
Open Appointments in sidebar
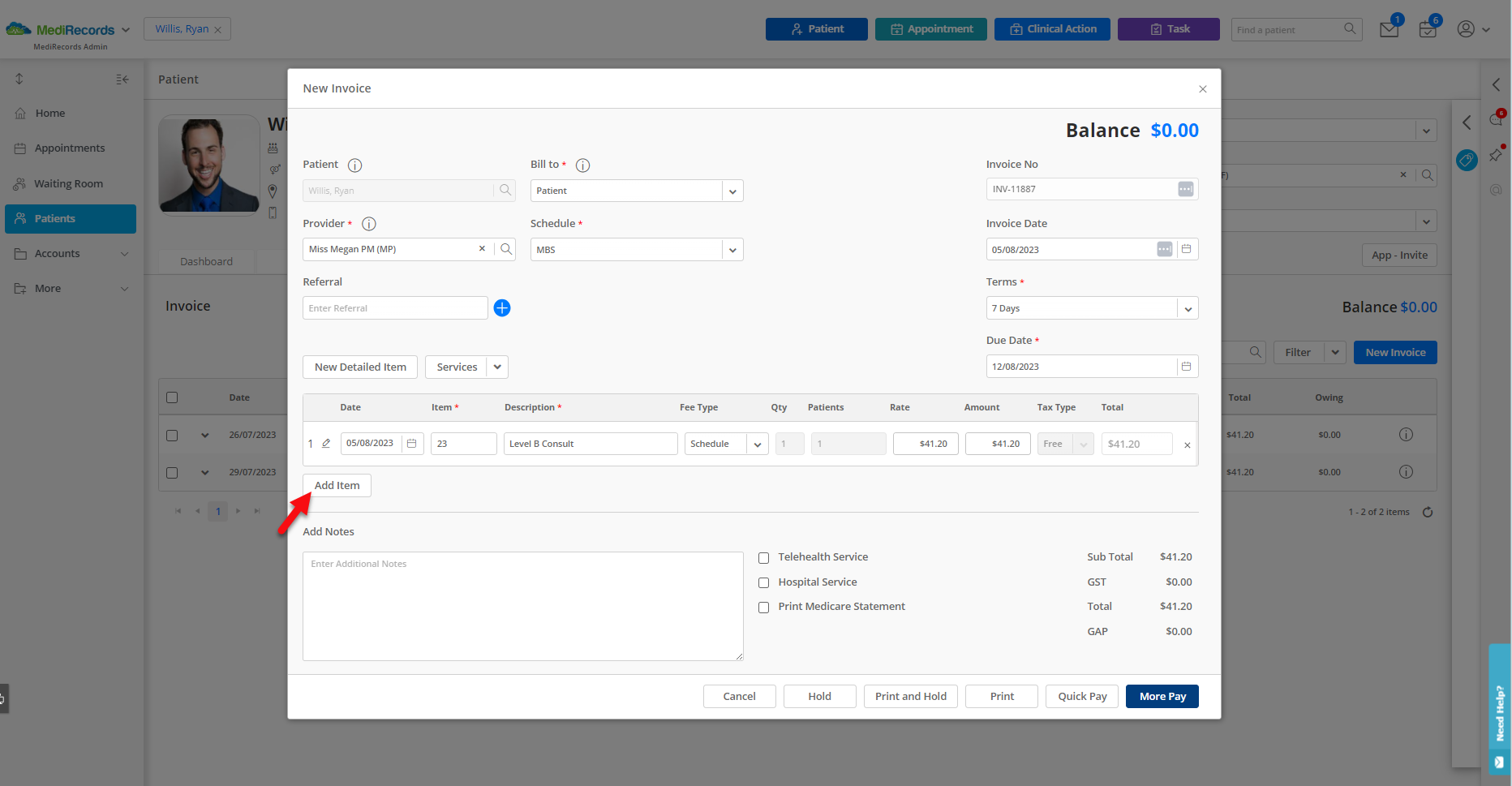(x=71, y=148)
